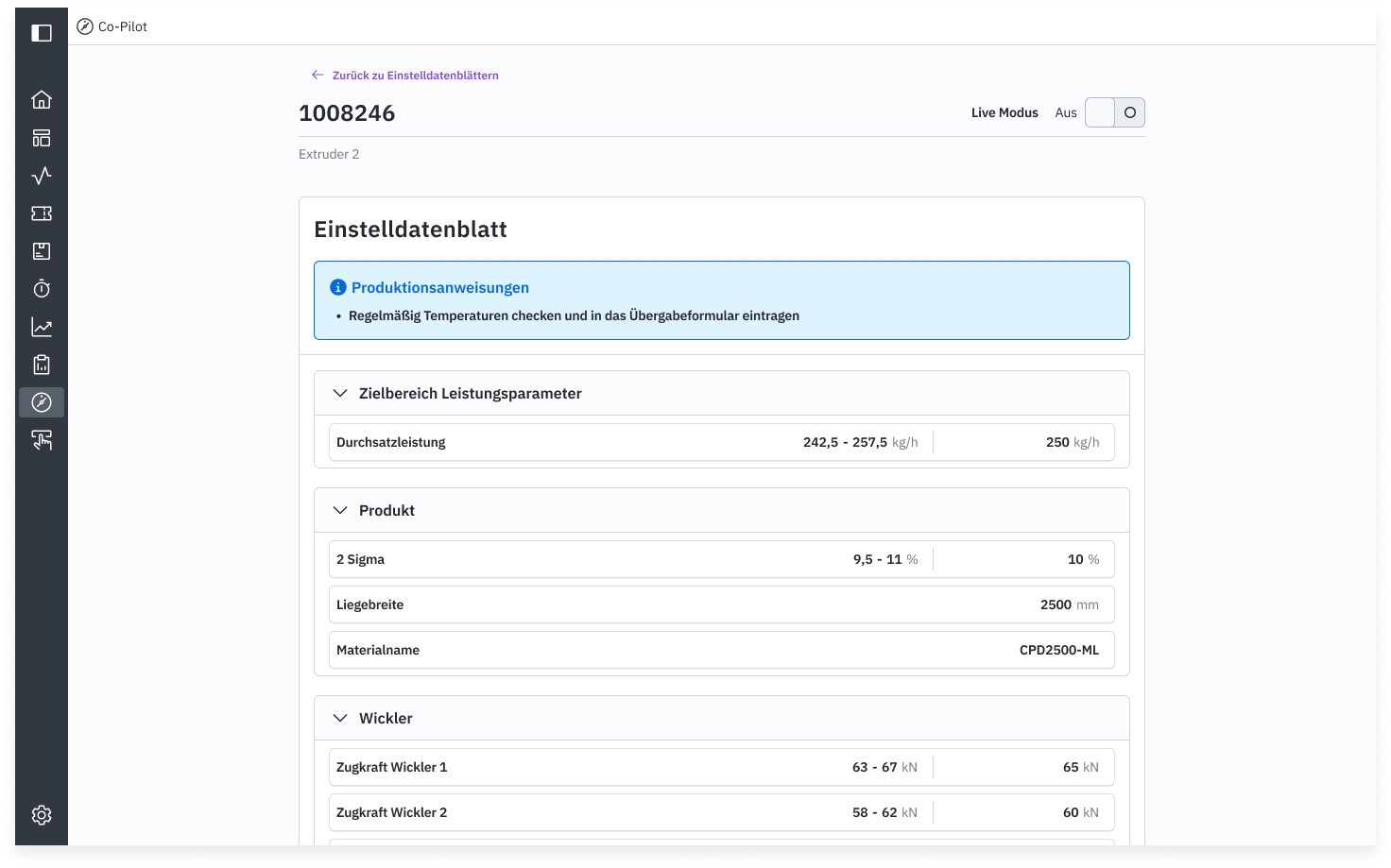Viewport: 1391px width, 868px height.
Task: Toggle the sidebar panel collapse icon
Action: [42, 33]
